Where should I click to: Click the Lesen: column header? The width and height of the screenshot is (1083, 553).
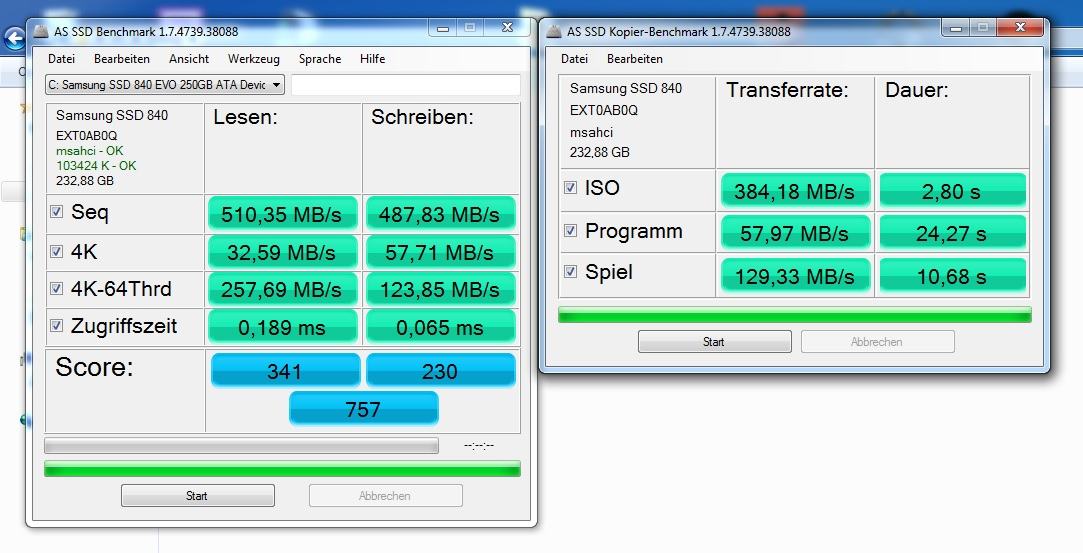pyautogui.click(x=245, y=117)
